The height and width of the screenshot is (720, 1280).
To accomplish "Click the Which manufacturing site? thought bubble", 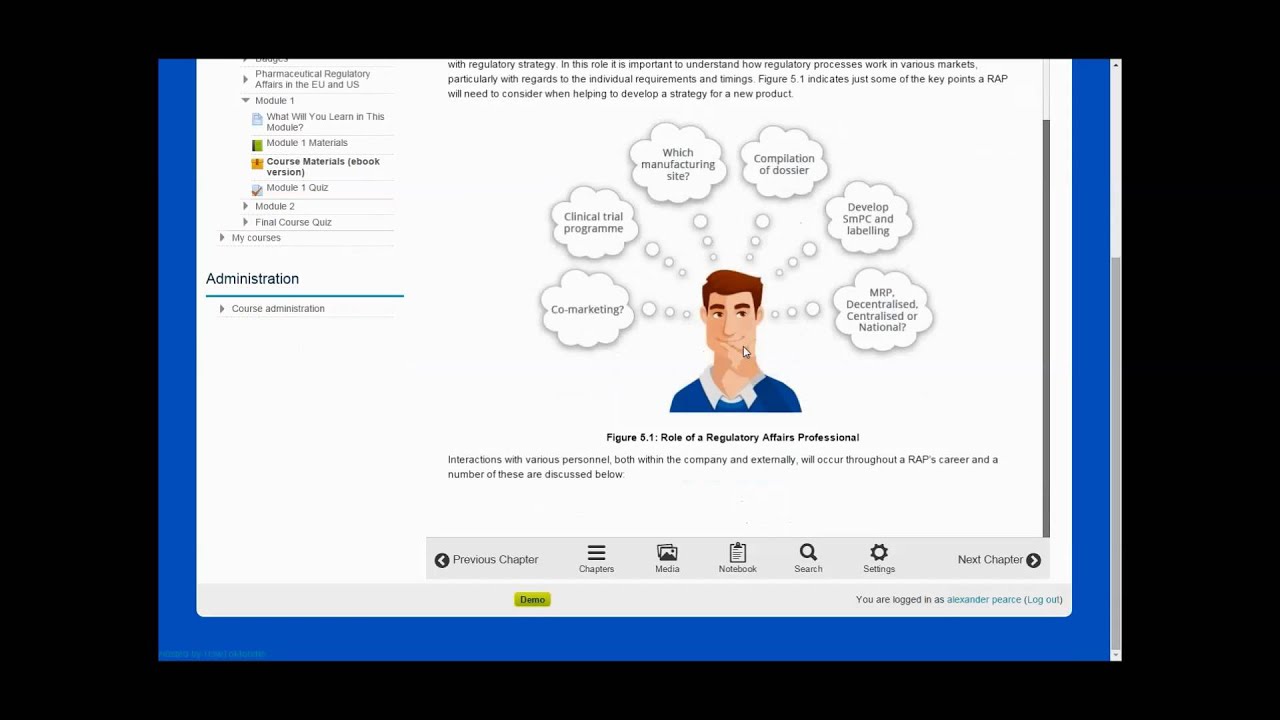I will (x=678, y=164).
